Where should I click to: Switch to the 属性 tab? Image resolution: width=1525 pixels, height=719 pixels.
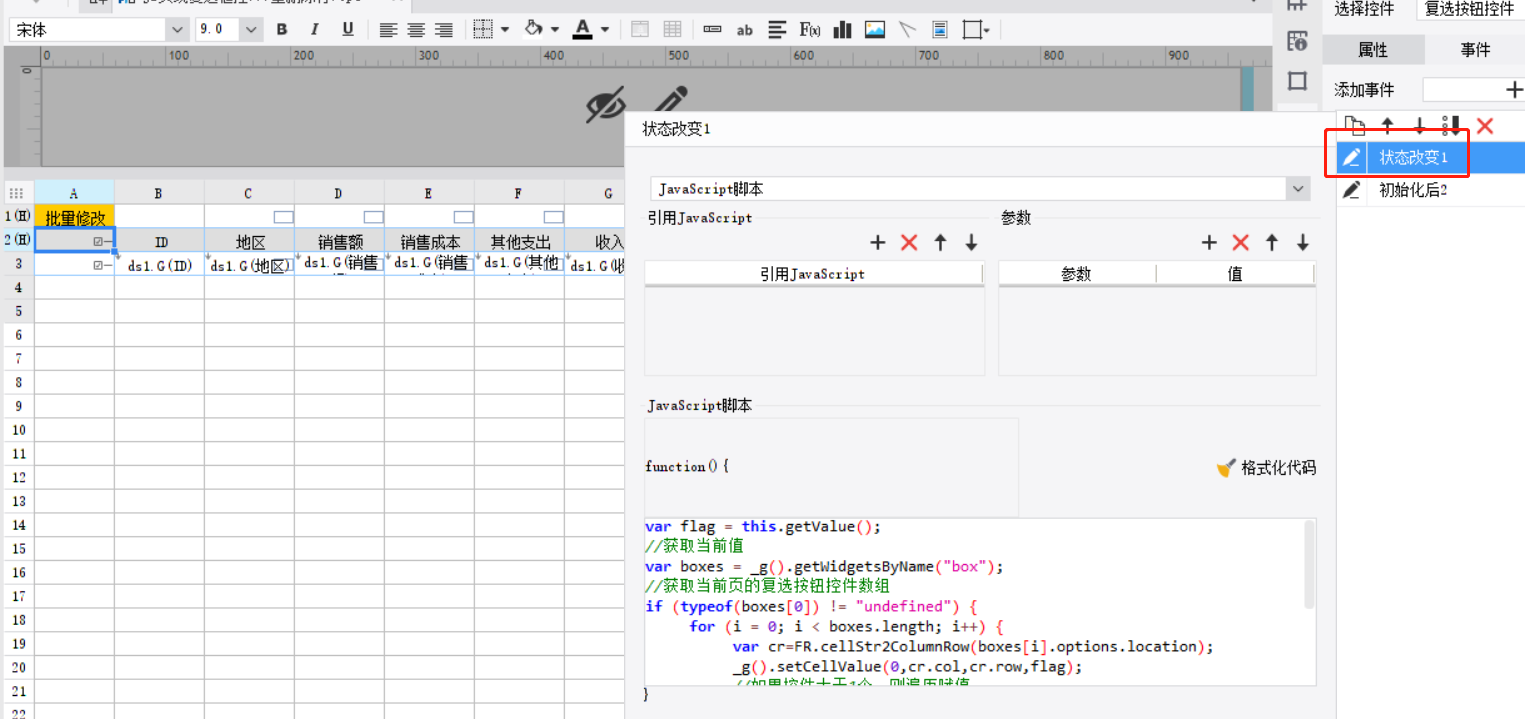(x=1373, y=50)
